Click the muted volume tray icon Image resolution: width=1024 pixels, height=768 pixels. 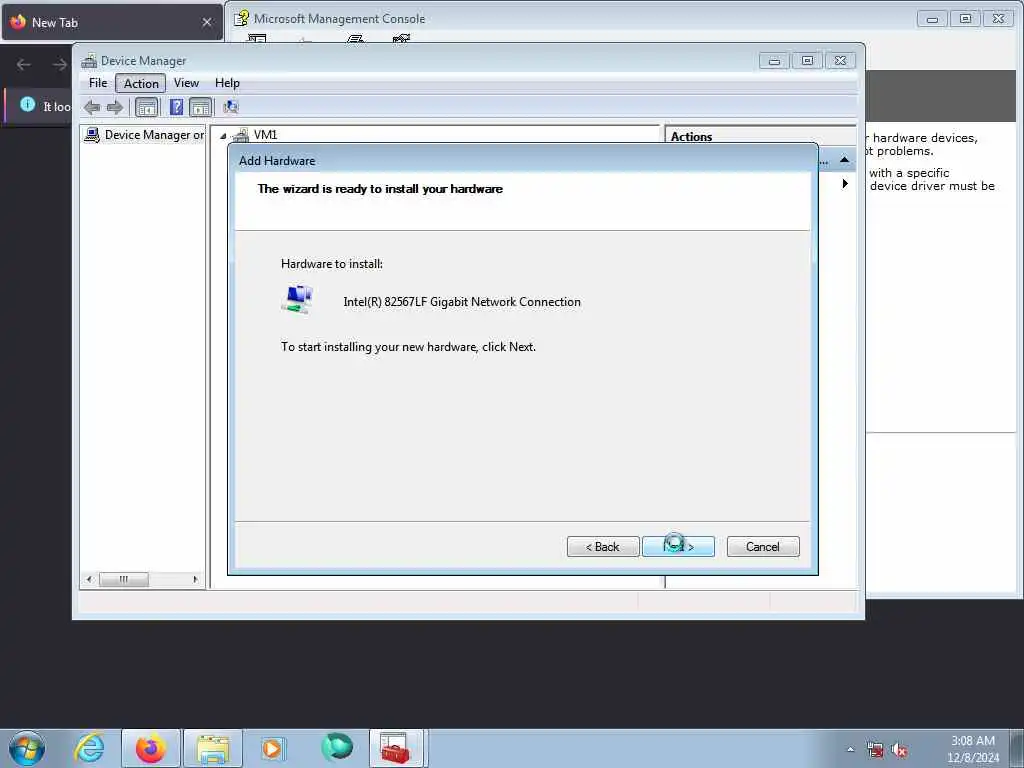click(899, 750)
